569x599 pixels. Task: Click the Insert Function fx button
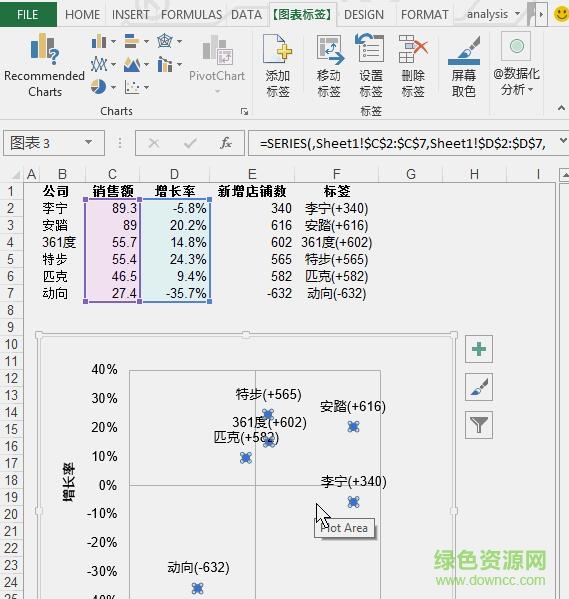point(225,143)
